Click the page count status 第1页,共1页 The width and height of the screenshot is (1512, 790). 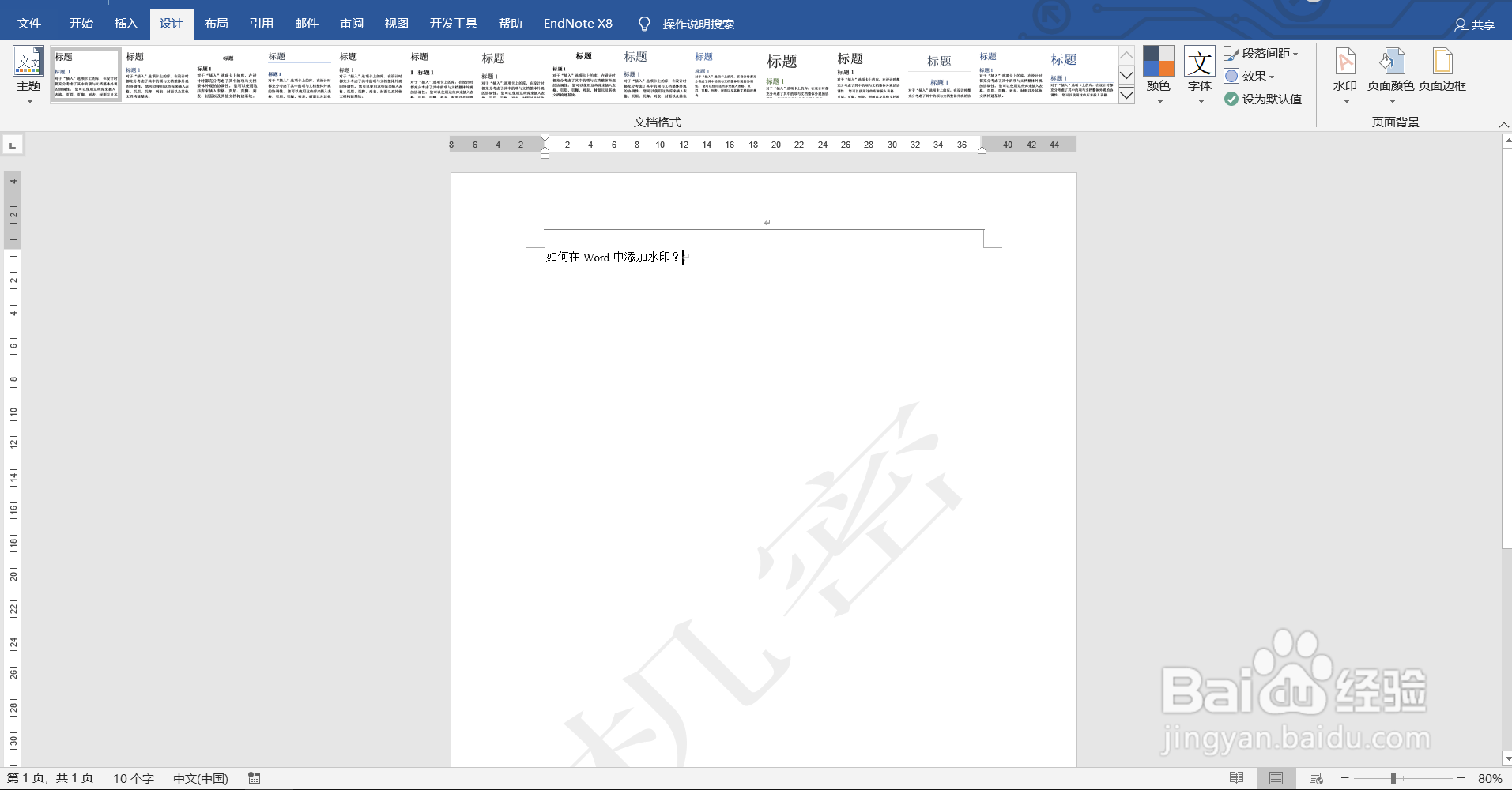click(51, 778)
